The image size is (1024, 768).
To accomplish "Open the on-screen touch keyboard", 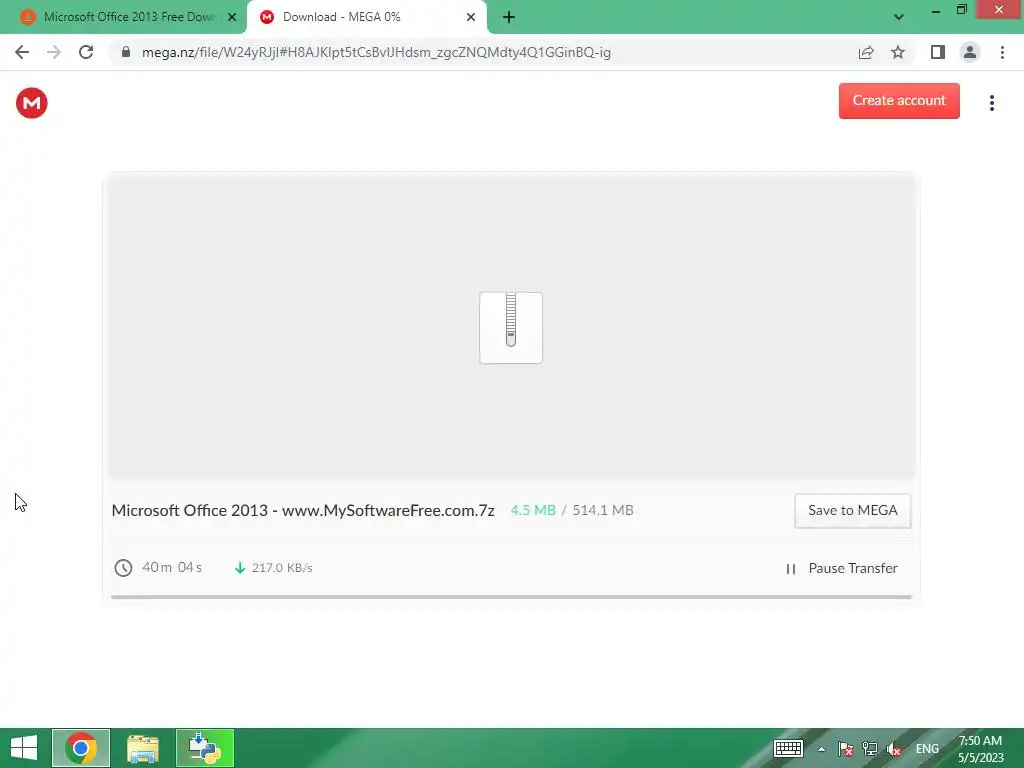I will point(788,748).
